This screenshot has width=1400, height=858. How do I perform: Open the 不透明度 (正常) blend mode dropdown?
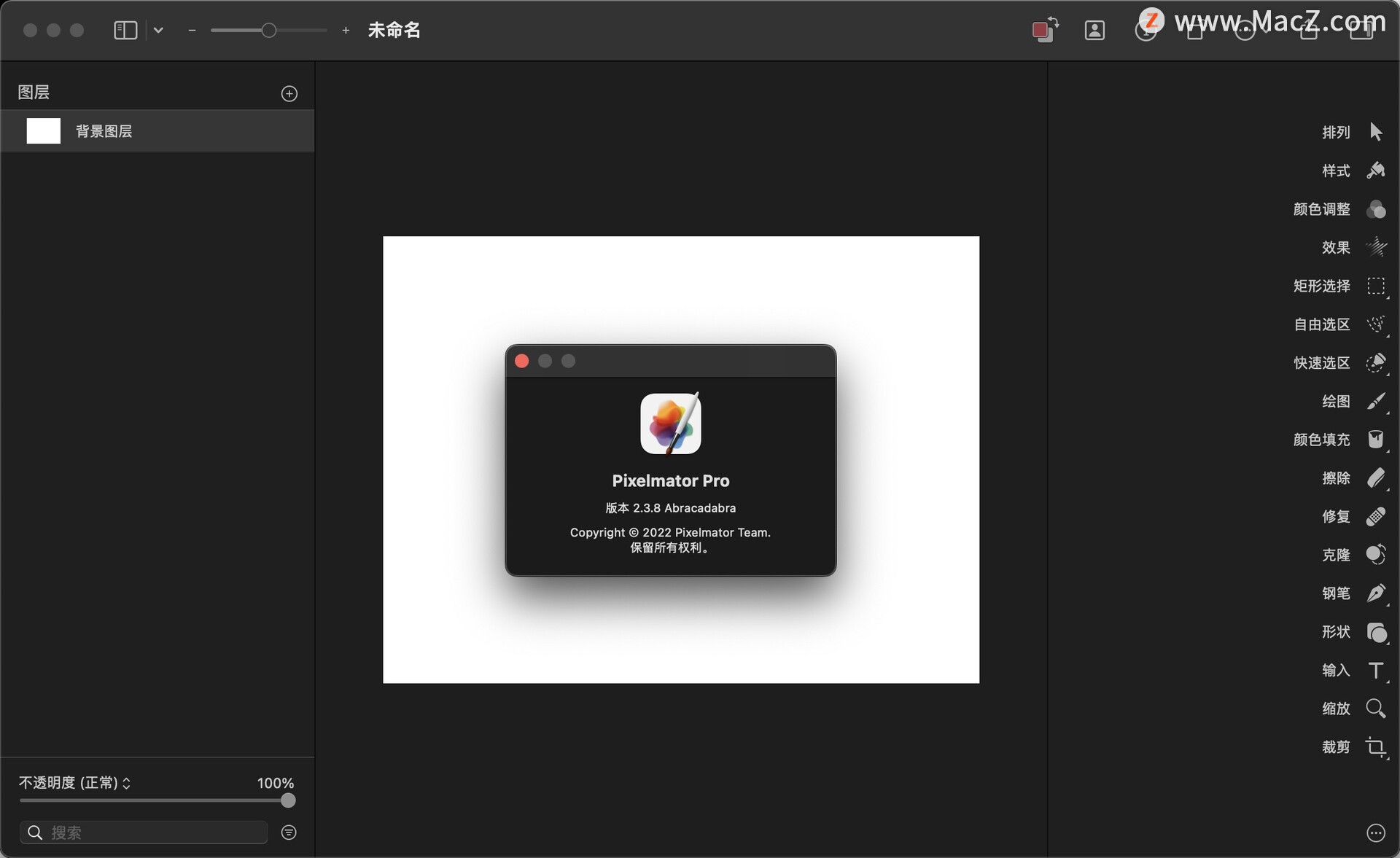click(x=75, y=783)
